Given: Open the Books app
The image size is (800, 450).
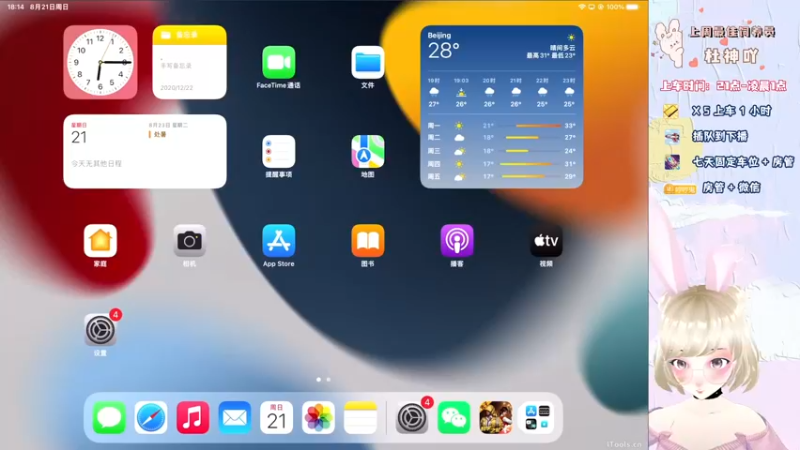Looking at the screenshot, I should click(368, 241).
